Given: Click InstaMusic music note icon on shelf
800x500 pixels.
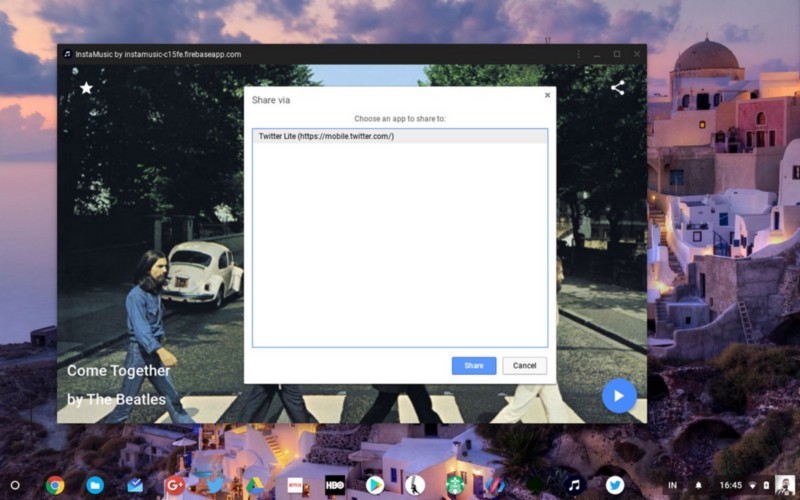Looking at the screenshot, I should click(x=574, y=485).
